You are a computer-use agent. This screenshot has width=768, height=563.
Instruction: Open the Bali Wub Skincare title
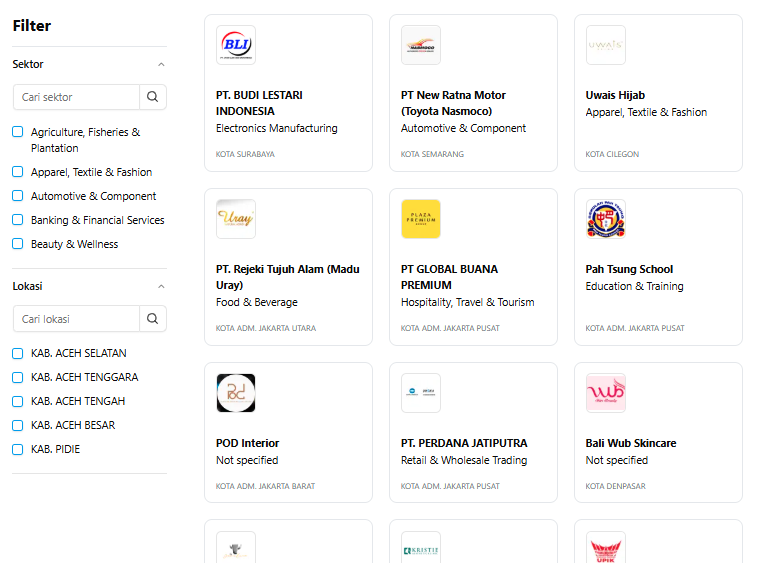(x=631, y=443)
